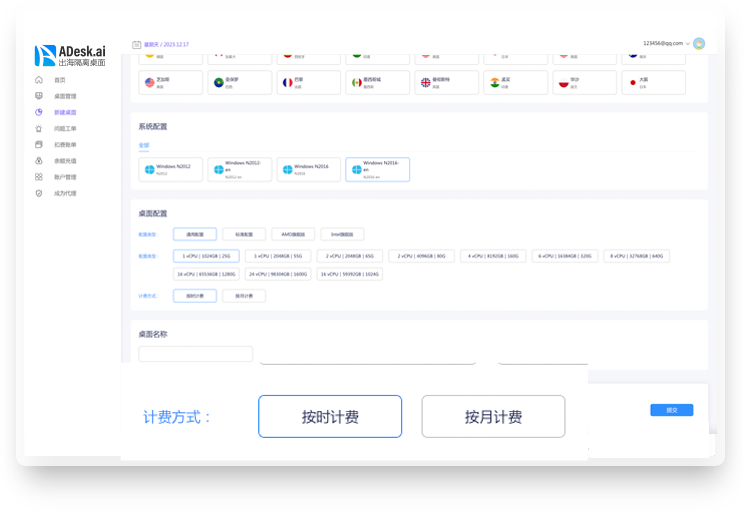
Task: Click the date text 2023.12.17
Action: pyautogui.click(x=176, y=45)
